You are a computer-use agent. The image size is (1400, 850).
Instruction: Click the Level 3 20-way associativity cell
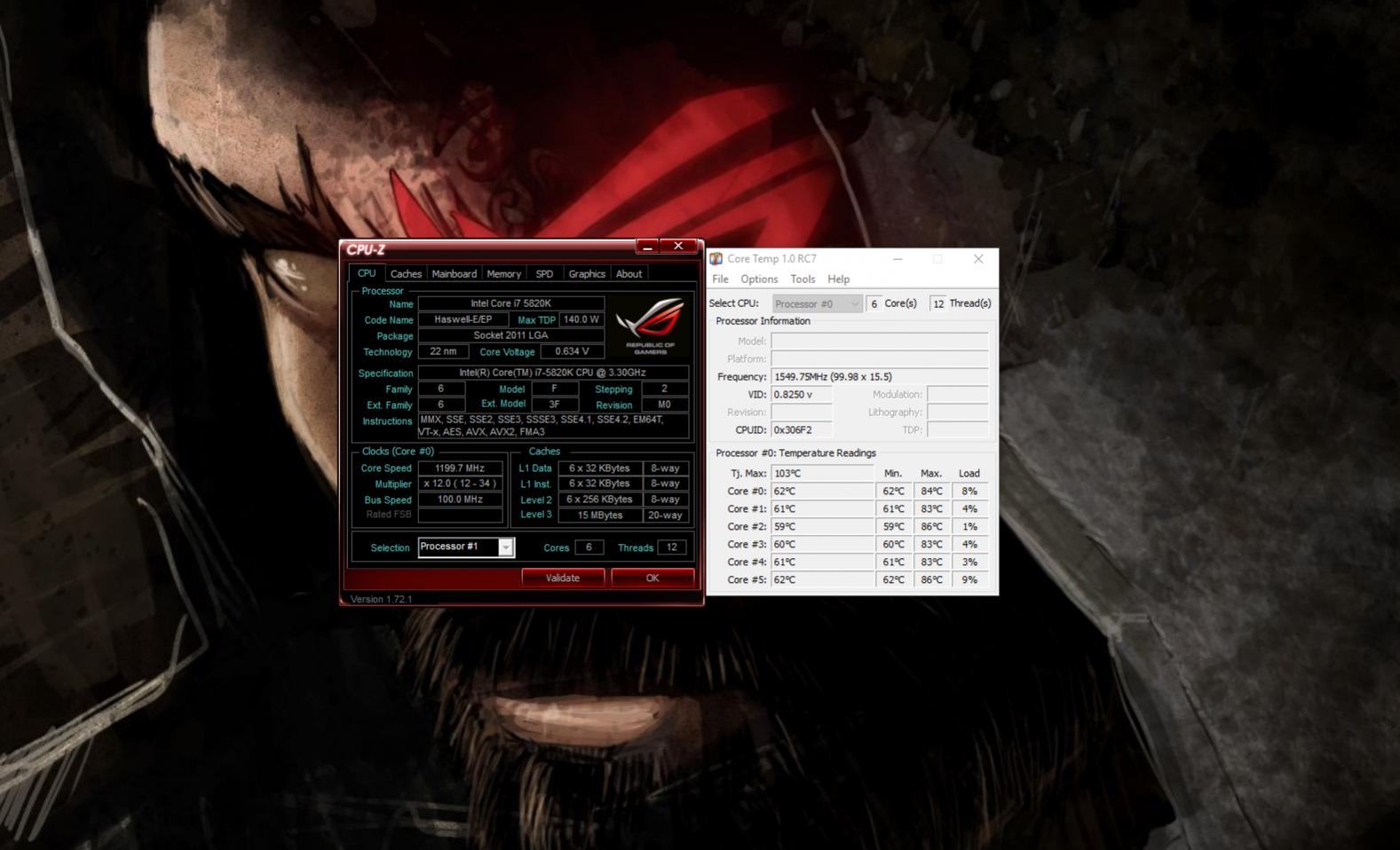pyautogui.click(x=665, y=515)
